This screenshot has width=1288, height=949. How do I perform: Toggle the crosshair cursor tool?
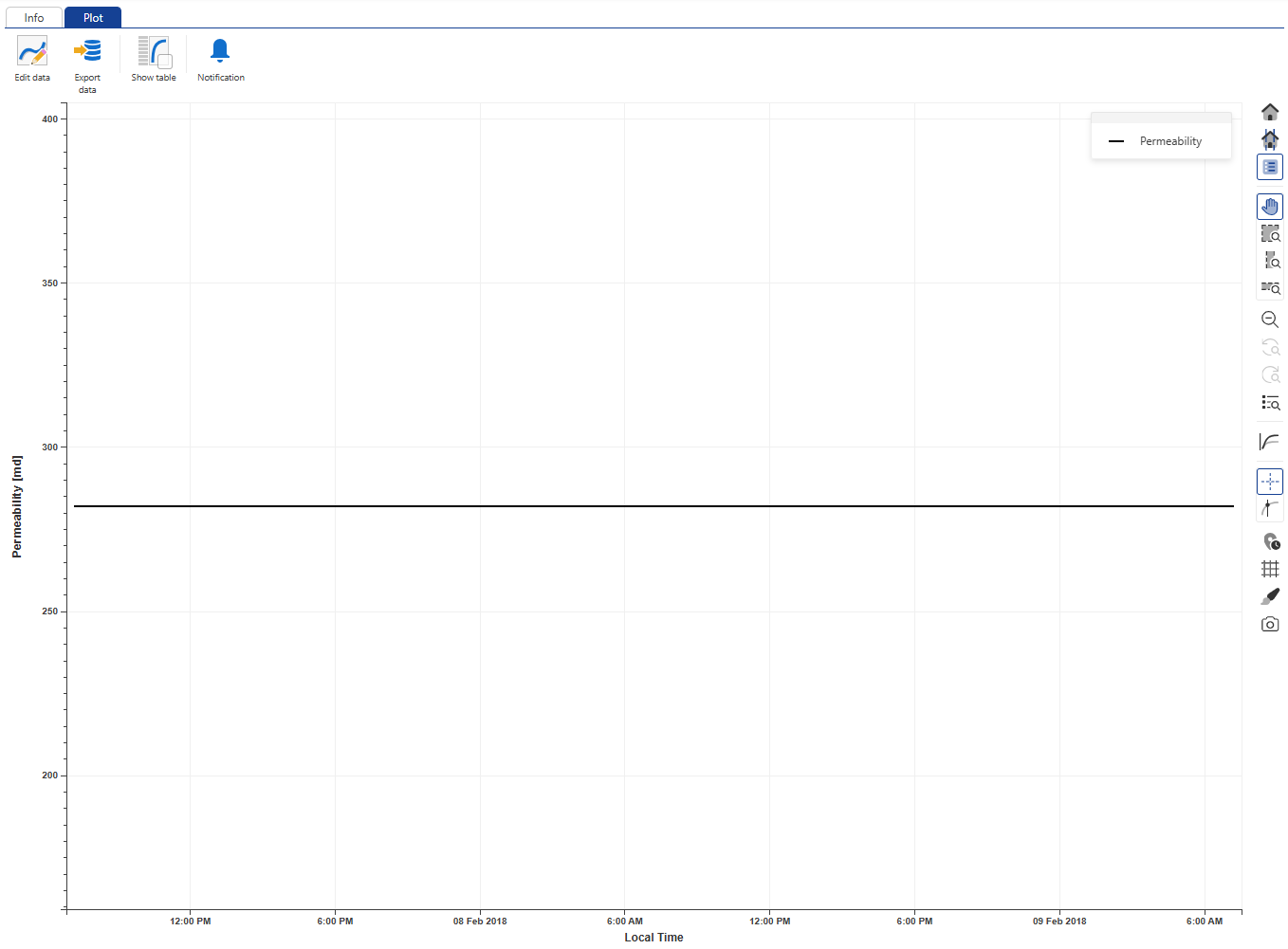(x=1270, y=482)
